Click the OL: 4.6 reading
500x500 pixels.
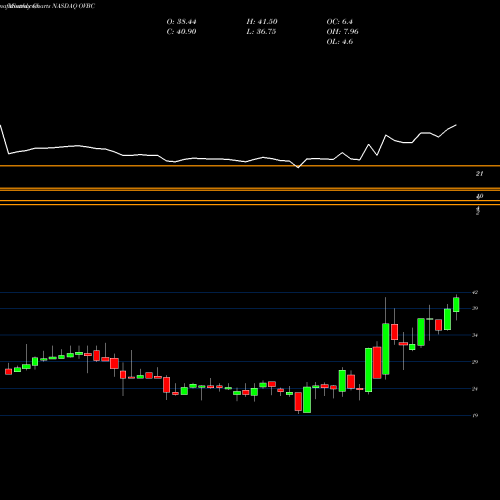[x=340, y=42]
